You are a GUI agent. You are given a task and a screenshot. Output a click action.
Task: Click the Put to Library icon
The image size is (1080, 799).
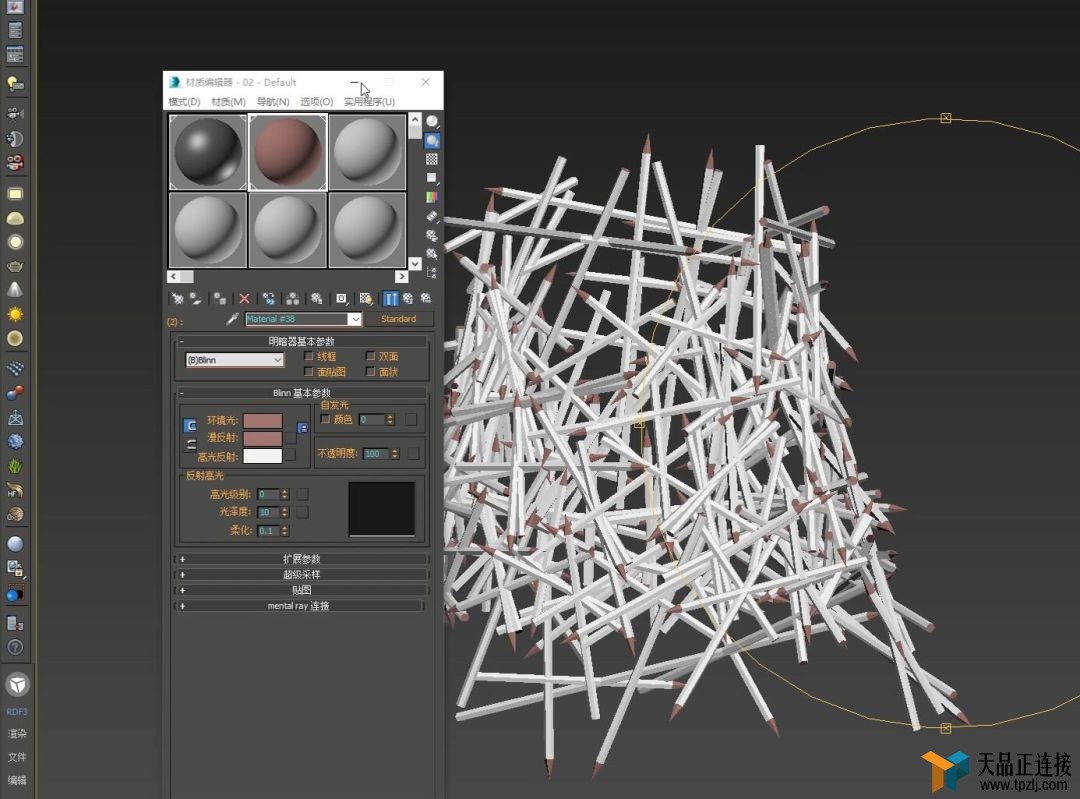(x=316, y=299)
